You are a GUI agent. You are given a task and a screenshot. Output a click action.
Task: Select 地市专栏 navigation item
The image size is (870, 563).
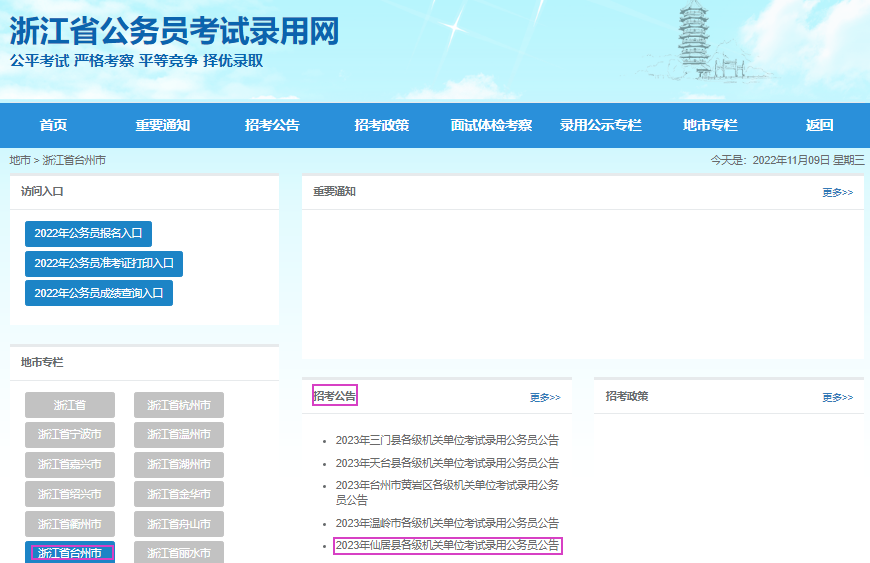pyautogui.click(x=710, y=125)
